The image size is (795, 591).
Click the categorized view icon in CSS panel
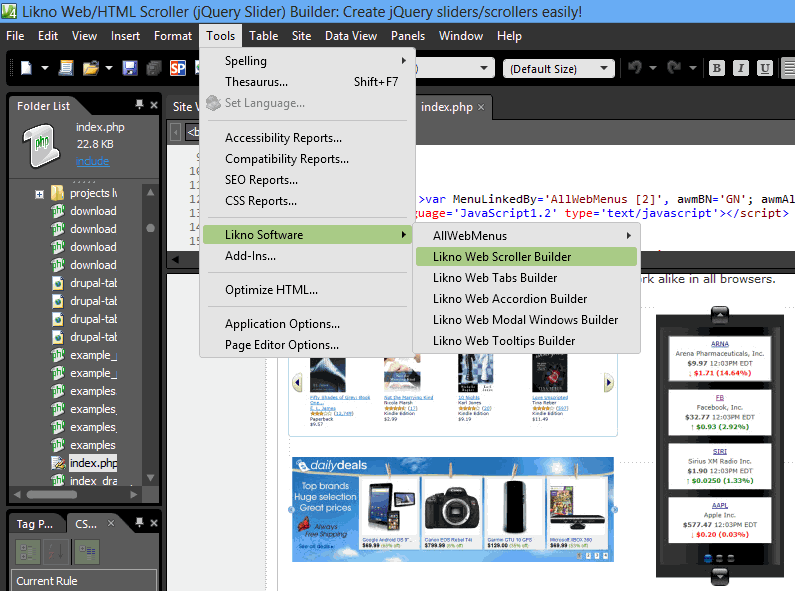coord(27,552)
